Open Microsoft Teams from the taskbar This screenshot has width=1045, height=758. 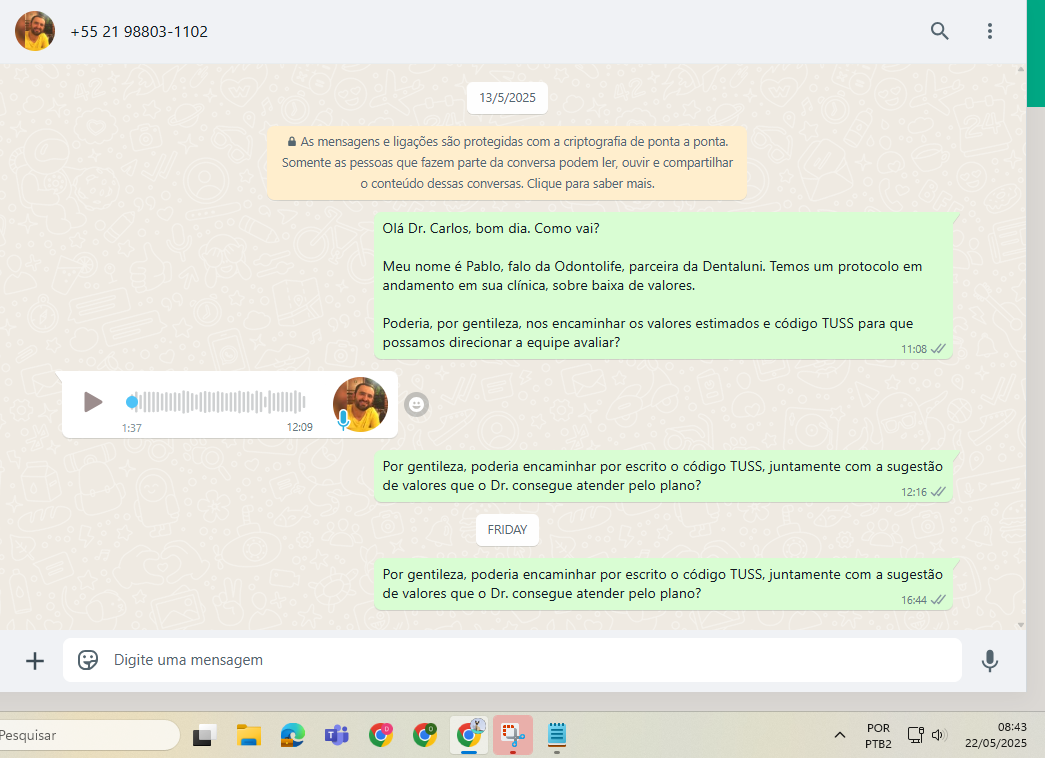coord(337,735)
